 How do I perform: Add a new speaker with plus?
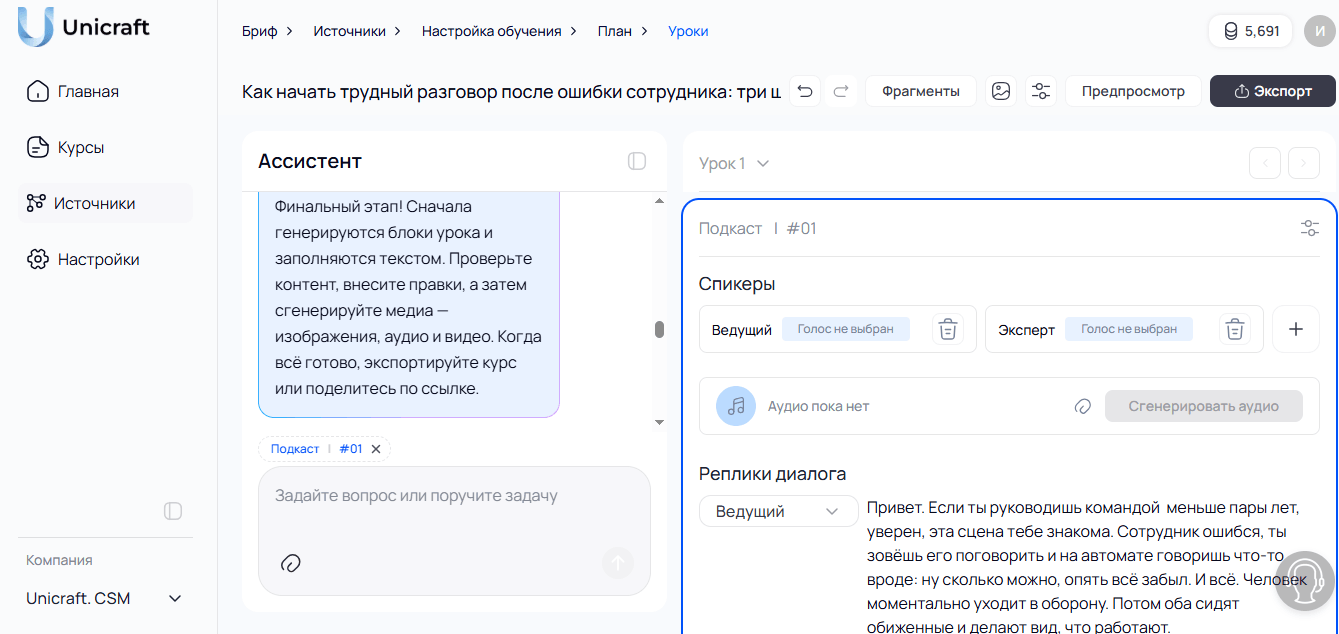click(1296, 329)
